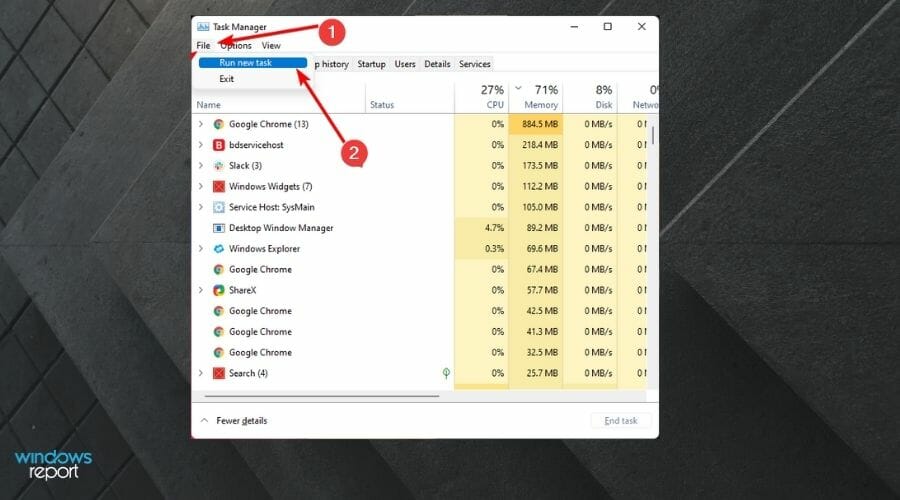Expand the ShareX process
The image size is (900, 500).
pyautogui.click(x=200, y=290)
